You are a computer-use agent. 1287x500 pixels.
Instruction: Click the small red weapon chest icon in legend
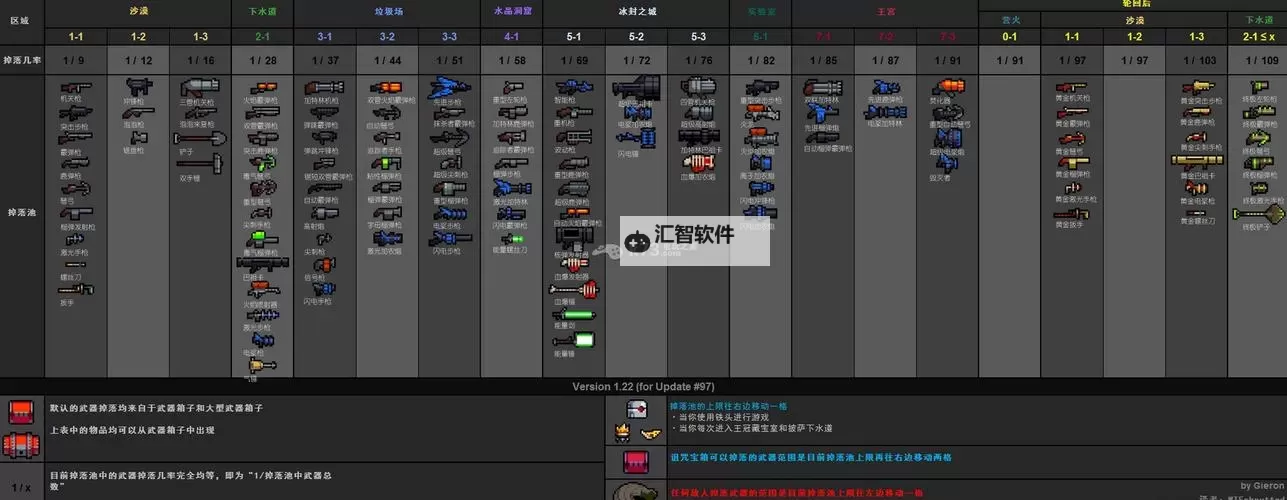[x=21, y=411]
